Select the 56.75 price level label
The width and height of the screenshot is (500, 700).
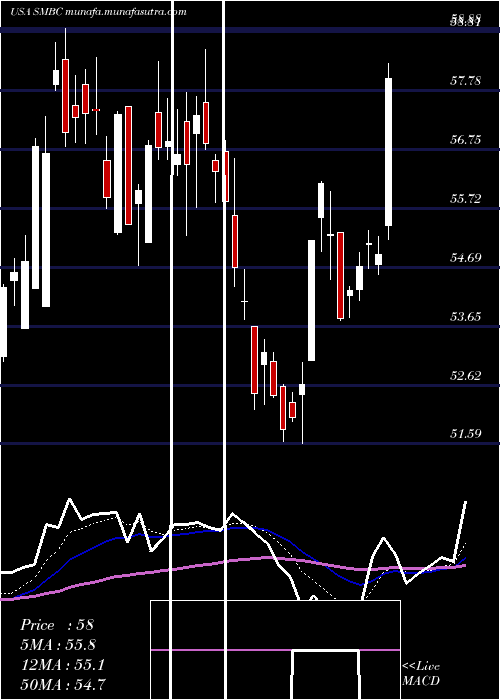tap(466, 140)
